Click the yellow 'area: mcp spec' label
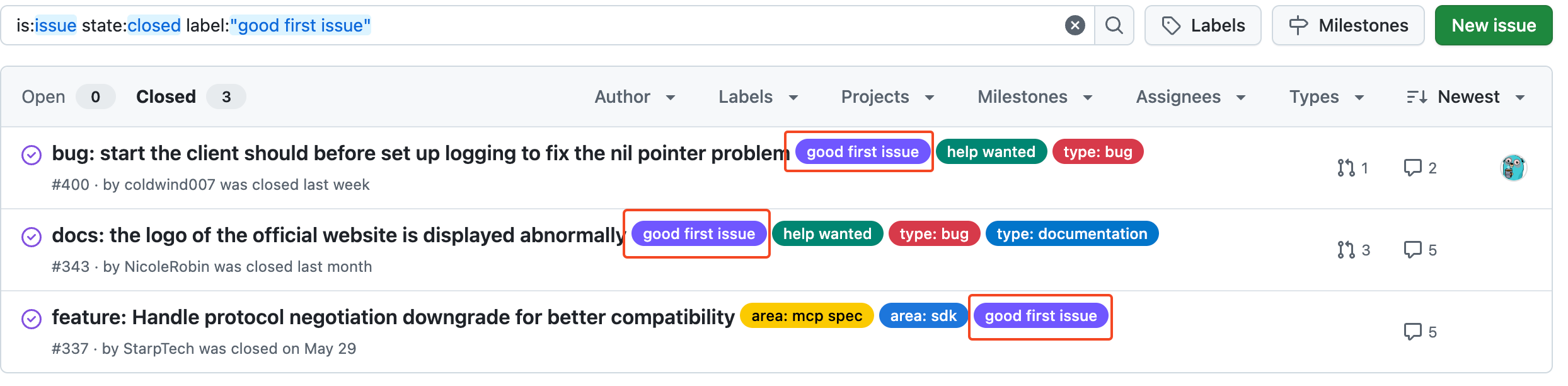1568x386 pixels. coord(806,316)
